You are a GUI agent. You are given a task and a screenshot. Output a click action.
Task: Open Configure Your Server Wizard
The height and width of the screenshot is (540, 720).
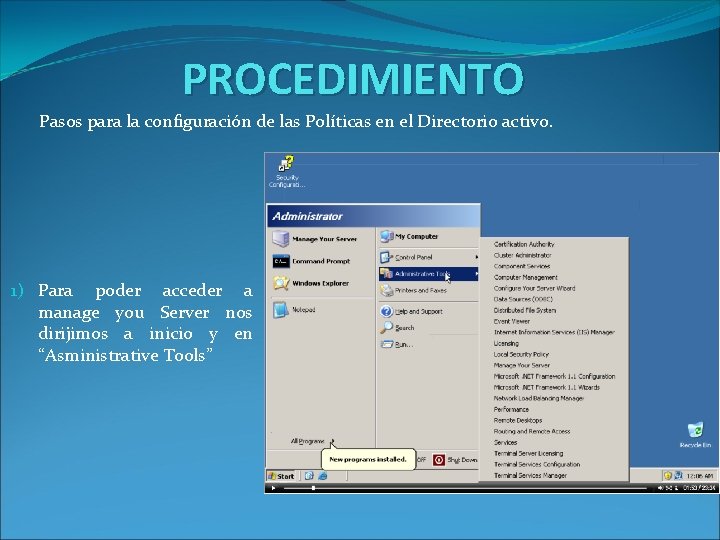tap(534, 288)
